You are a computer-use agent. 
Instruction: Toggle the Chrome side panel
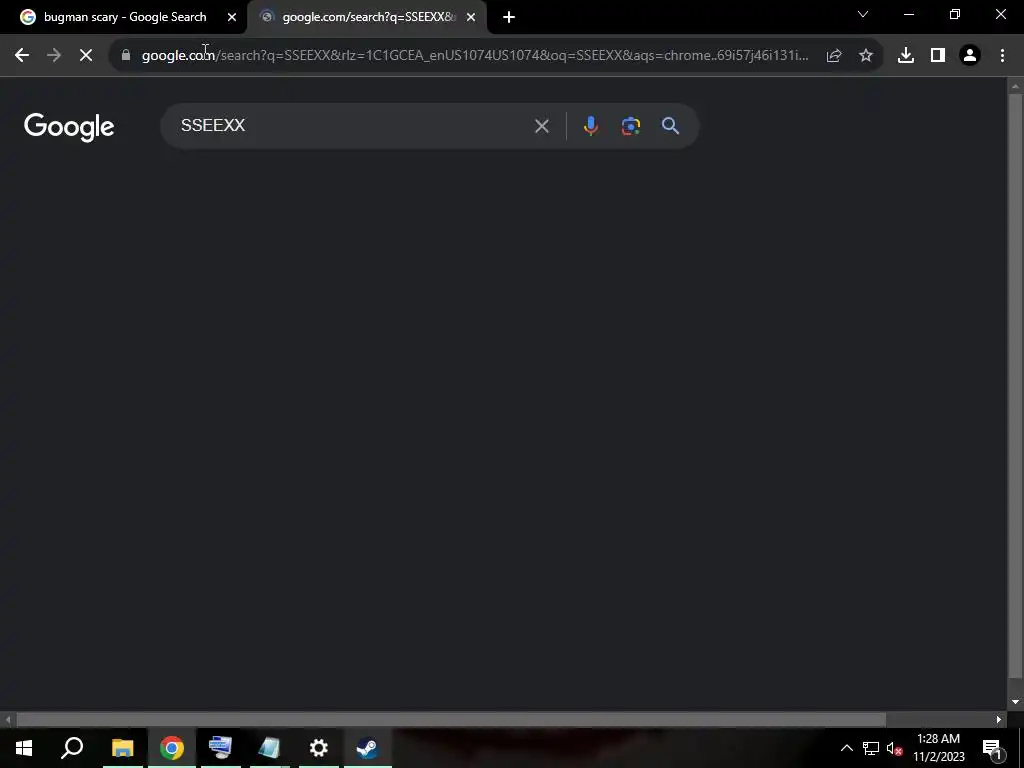pyautogui.click(x=938, y=56)
